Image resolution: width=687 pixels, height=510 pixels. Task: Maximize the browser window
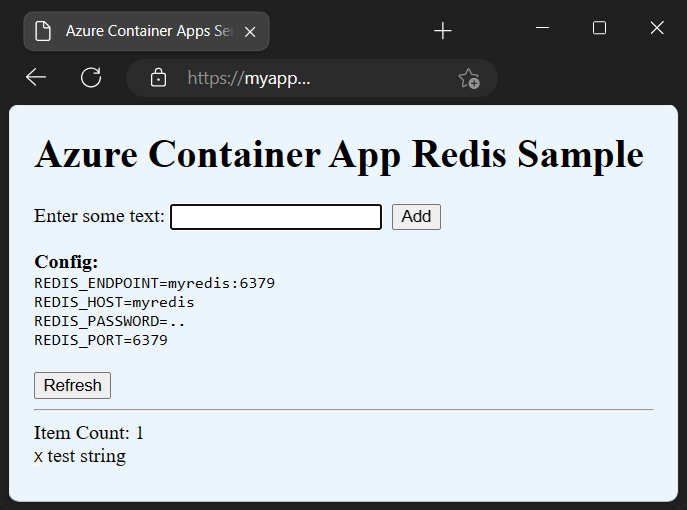[x=600, y=28]
